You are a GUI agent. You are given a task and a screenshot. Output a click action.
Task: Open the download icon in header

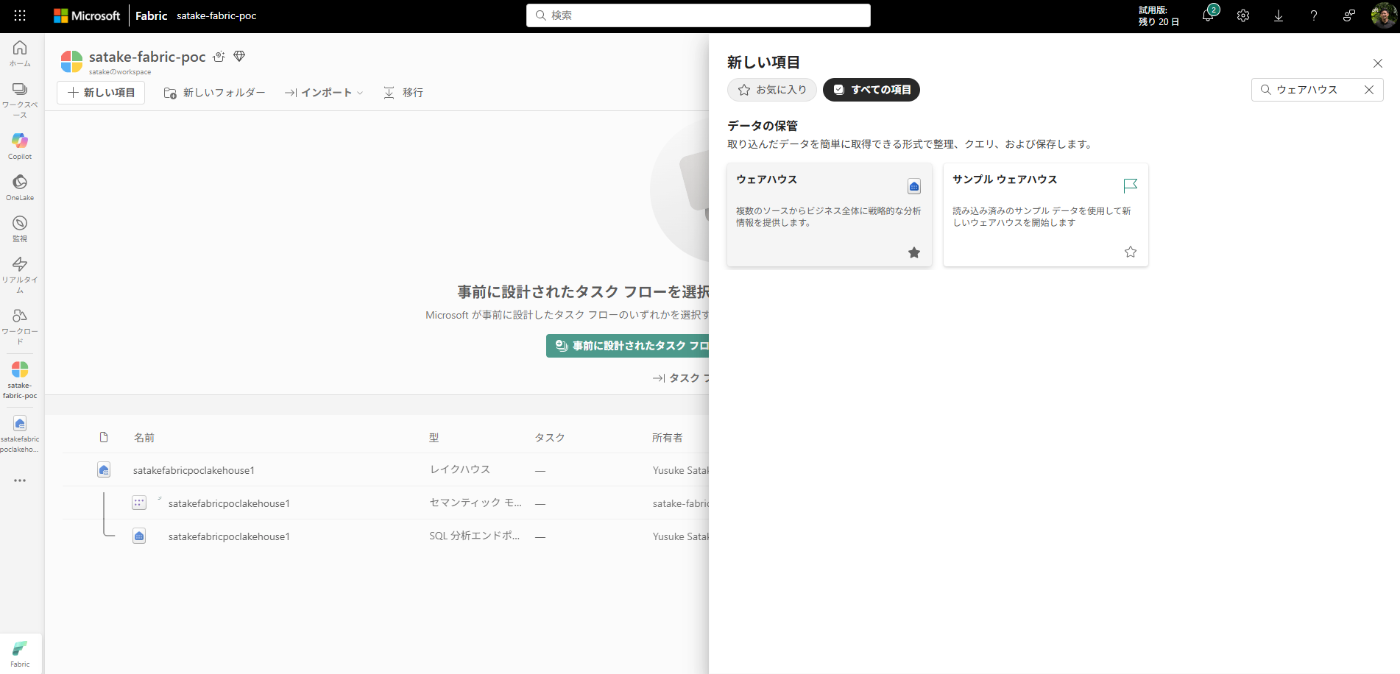tap(1278, 16)
